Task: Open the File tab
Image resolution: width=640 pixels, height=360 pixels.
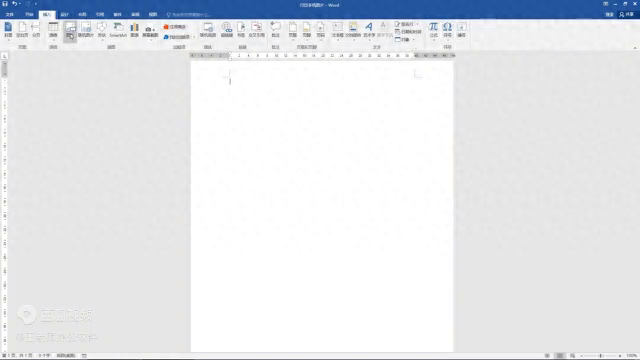Action: [x=9, y=14]
